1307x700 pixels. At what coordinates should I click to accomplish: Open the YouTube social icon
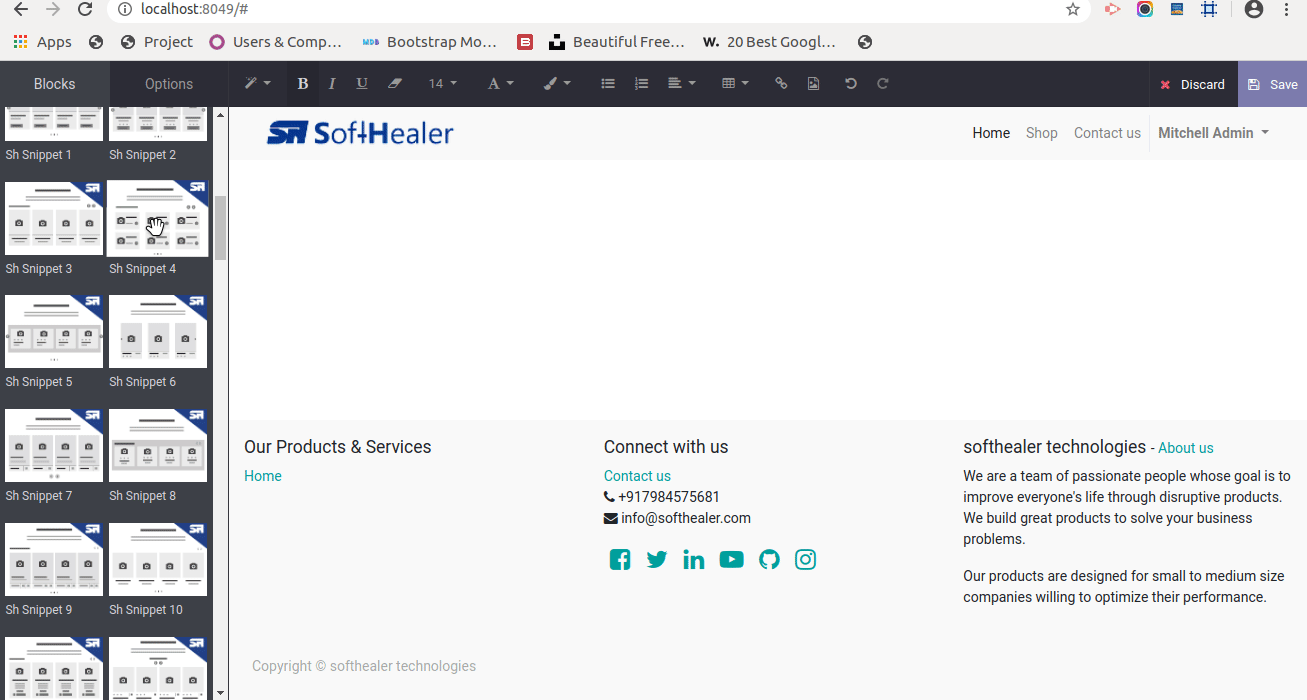point(732,560)
